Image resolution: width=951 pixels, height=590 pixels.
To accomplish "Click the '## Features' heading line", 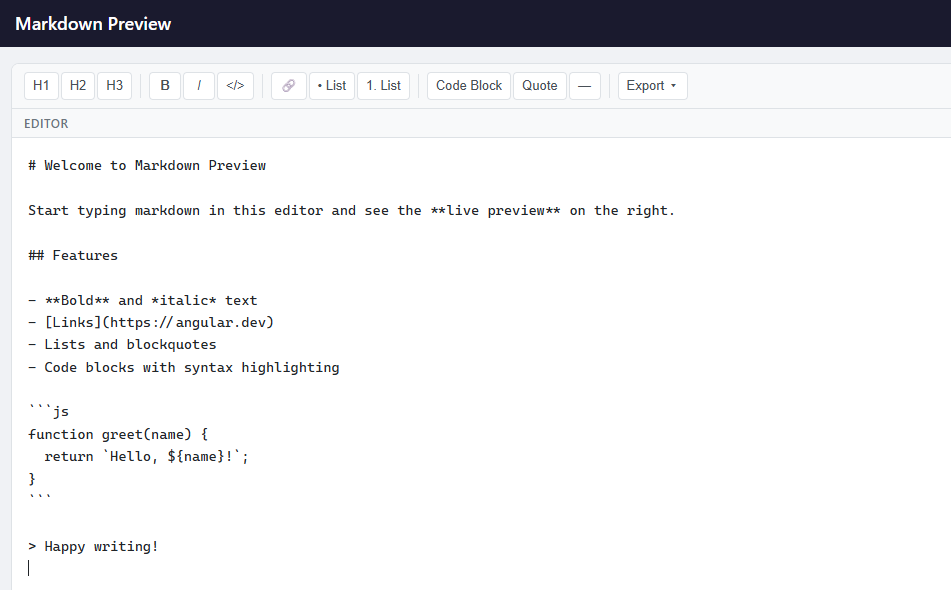I will point(73,255).
